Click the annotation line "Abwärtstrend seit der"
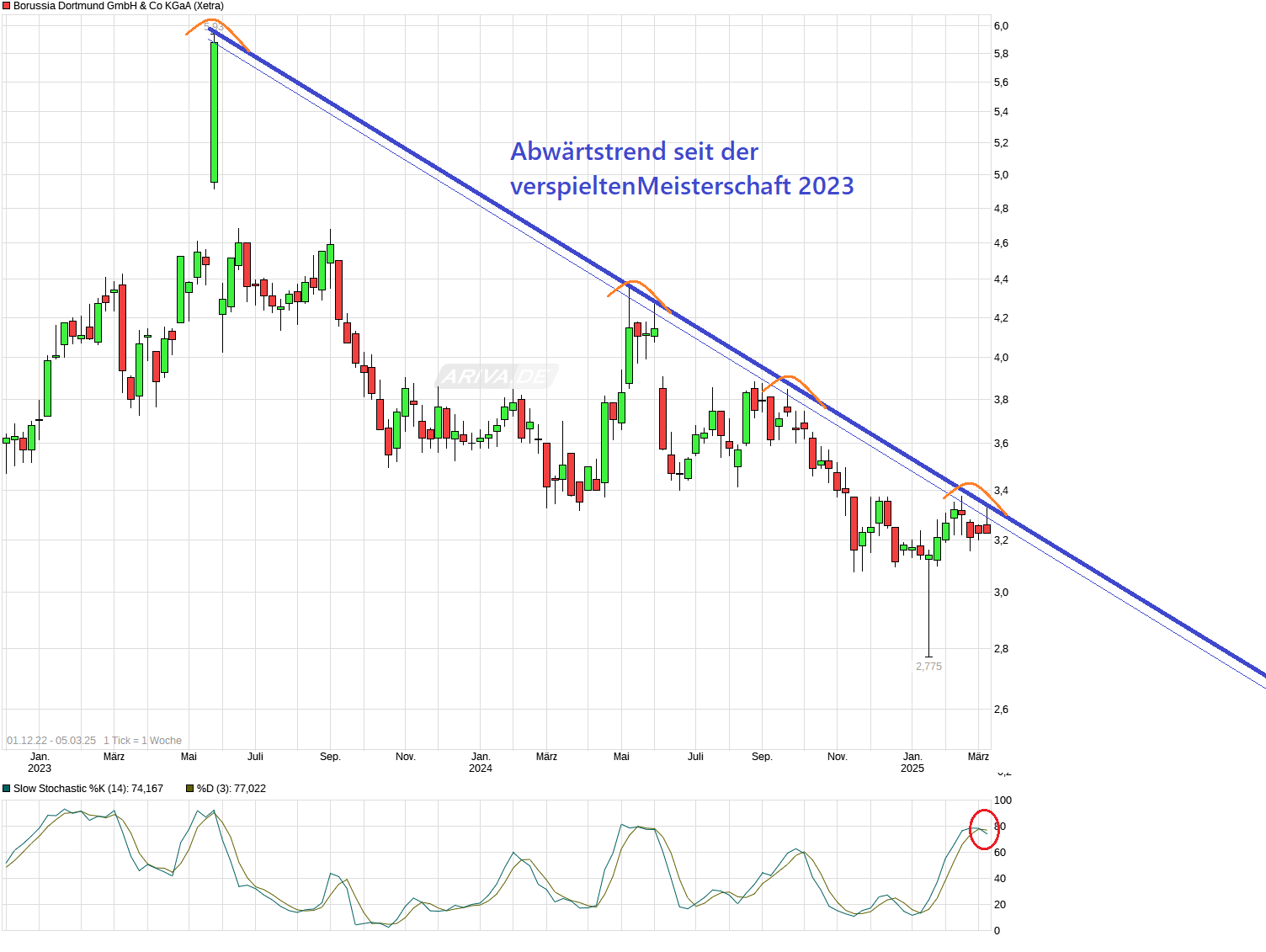Screen dimensions: 1266x952 635,152
